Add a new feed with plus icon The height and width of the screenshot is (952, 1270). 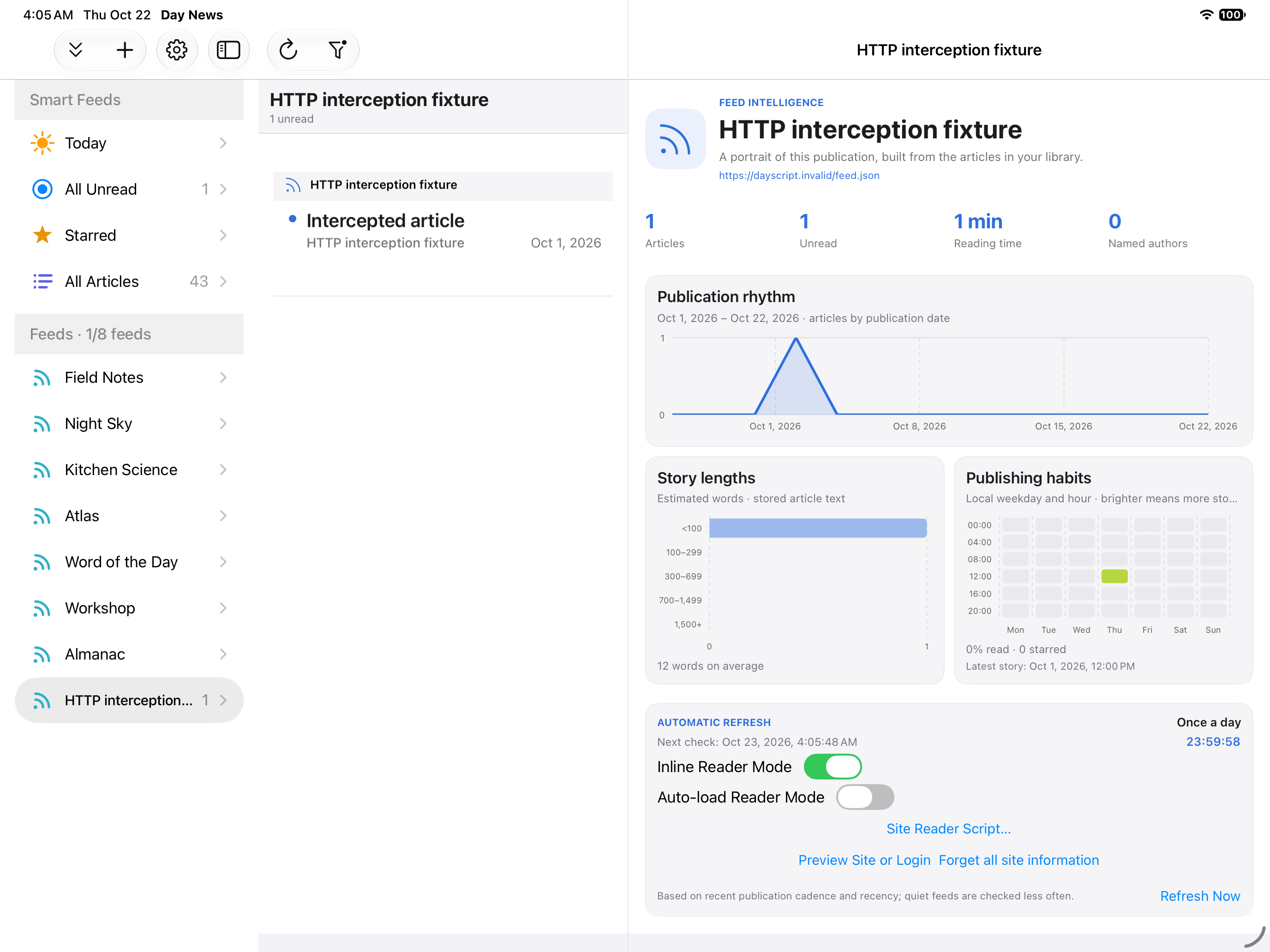125,50
